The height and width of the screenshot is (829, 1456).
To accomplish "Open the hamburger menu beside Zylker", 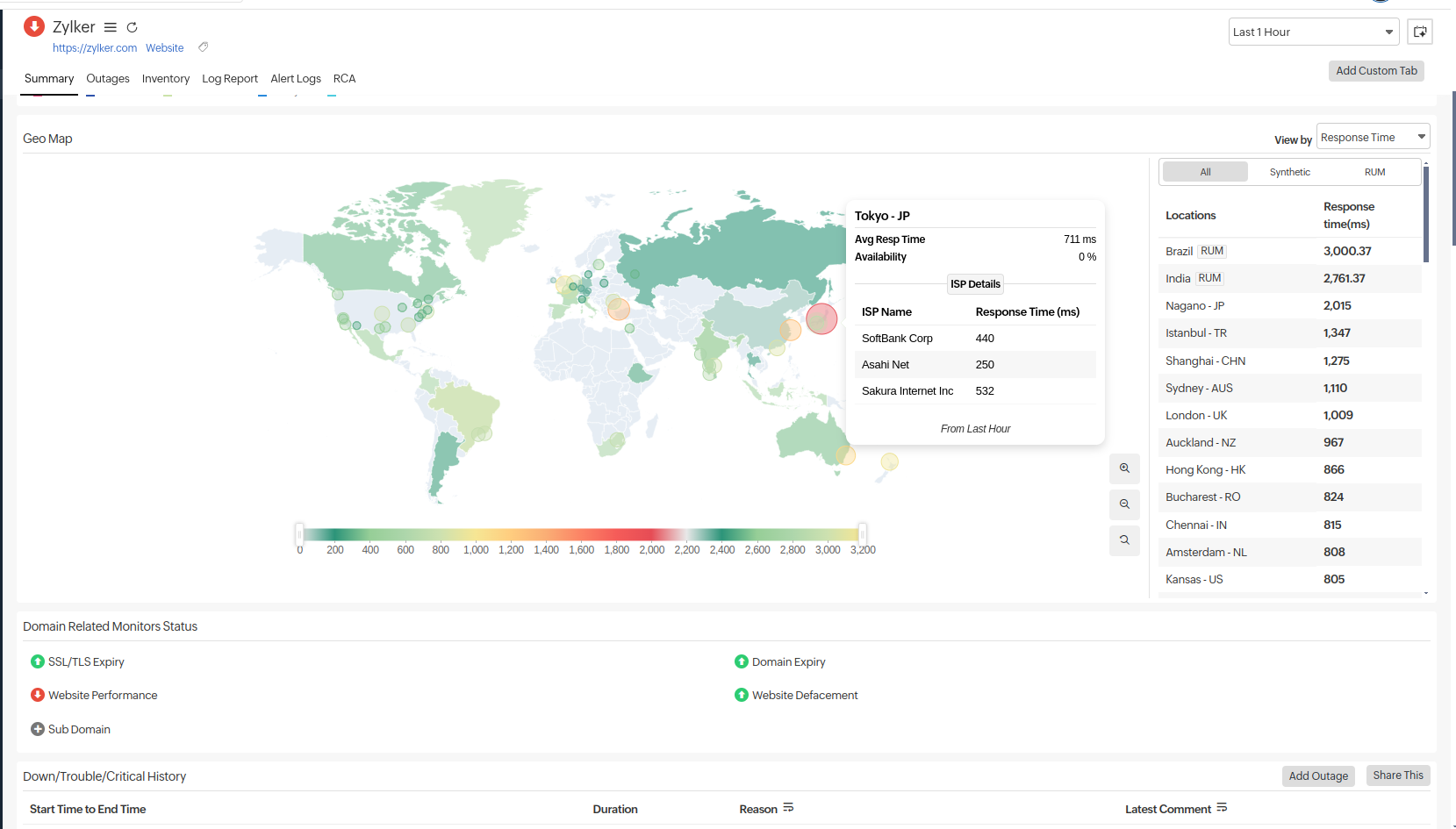I will [111, 27].
